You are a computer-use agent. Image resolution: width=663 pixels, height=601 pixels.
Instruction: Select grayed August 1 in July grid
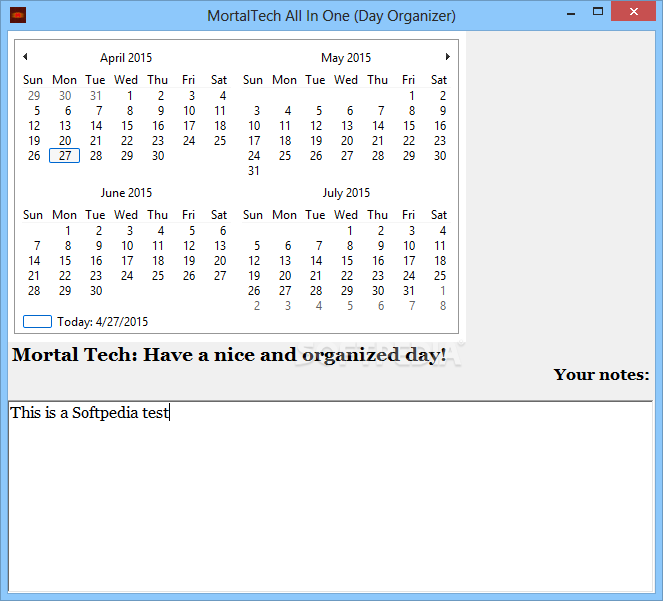click(x=443, y=291)
